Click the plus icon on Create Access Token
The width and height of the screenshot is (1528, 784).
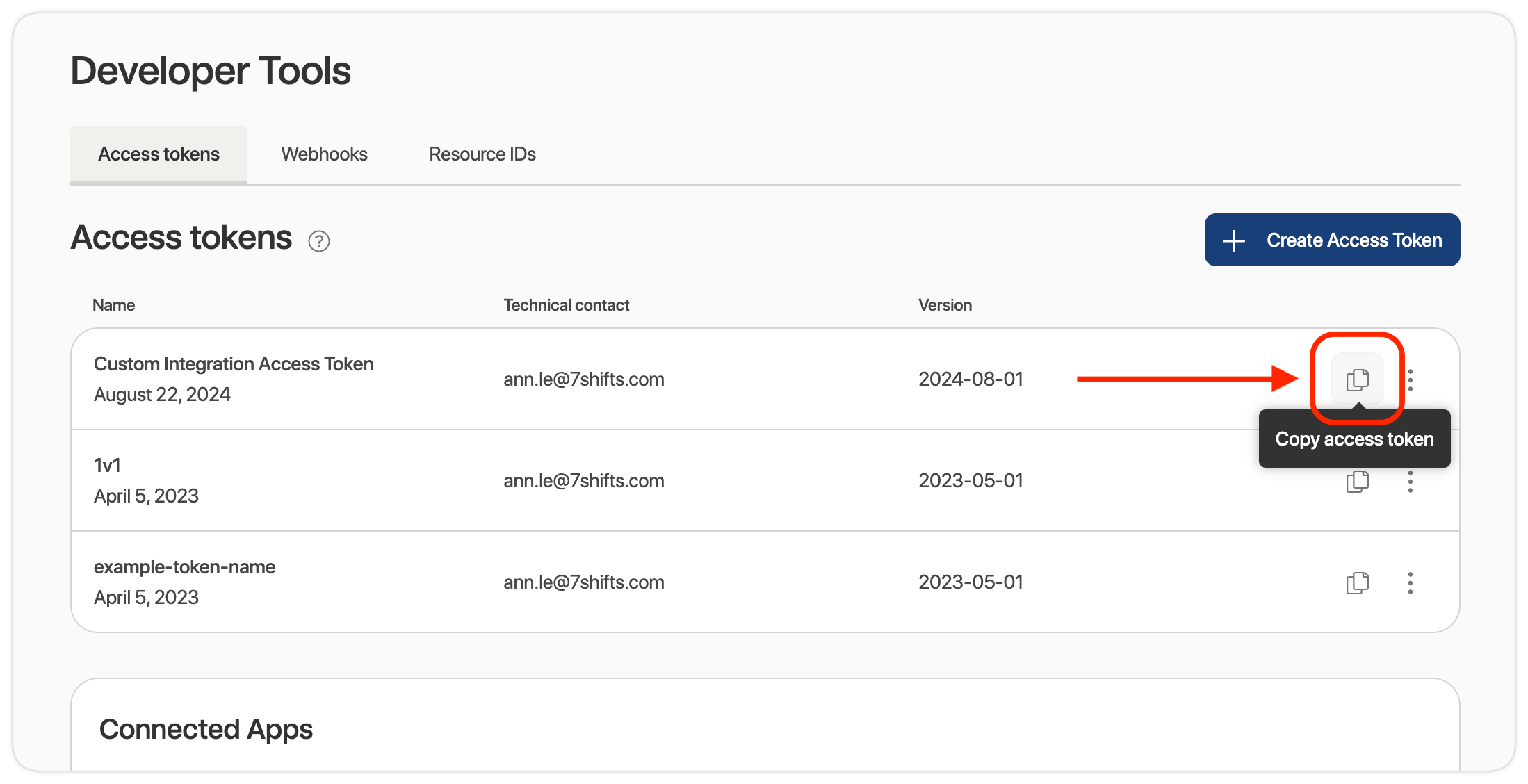pos(1234,240)
